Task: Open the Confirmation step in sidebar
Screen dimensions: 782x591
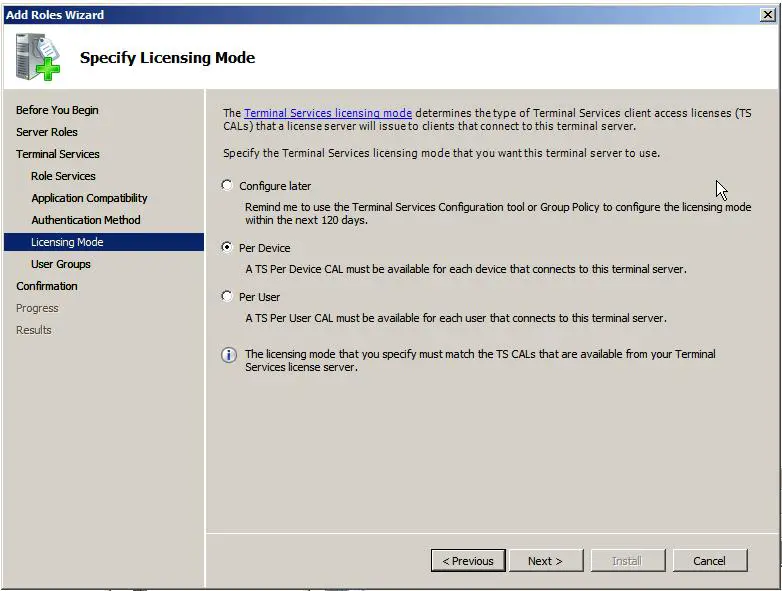Action: pyautogui.click(x=46, y=286)
